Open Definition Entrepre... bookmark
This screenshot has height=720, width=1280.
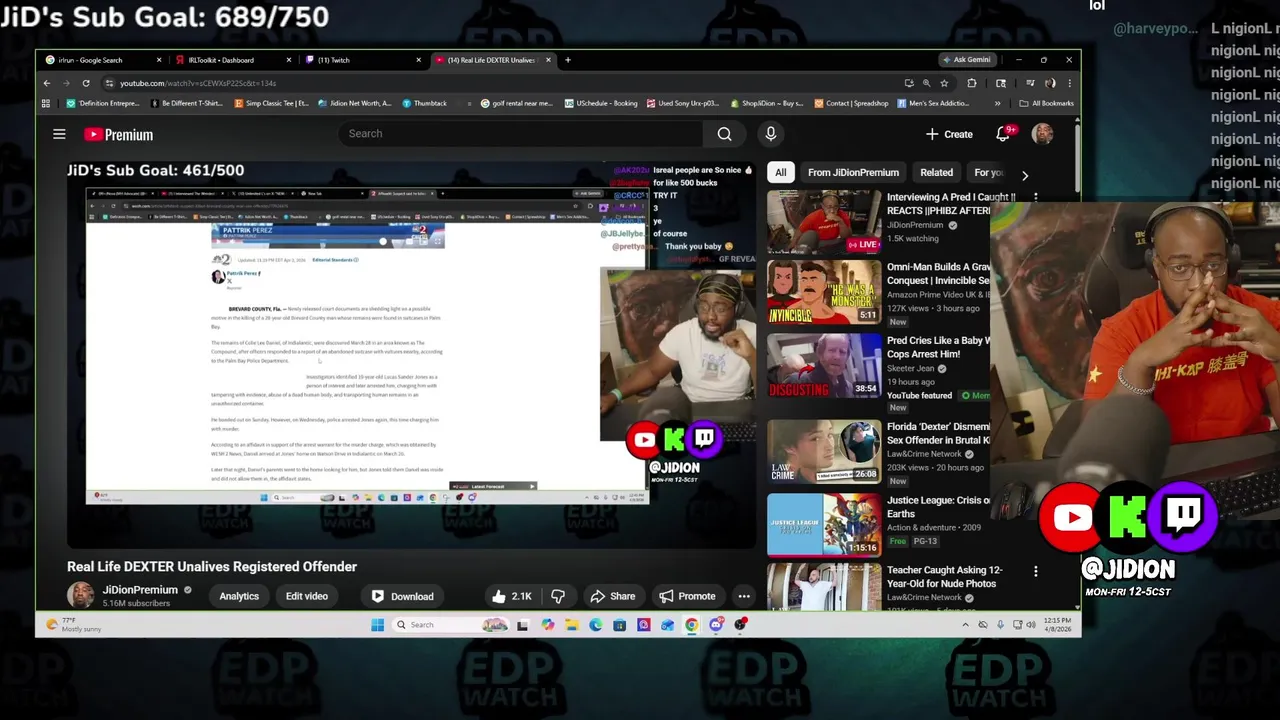pyautogui.click(x=103, y=103)
